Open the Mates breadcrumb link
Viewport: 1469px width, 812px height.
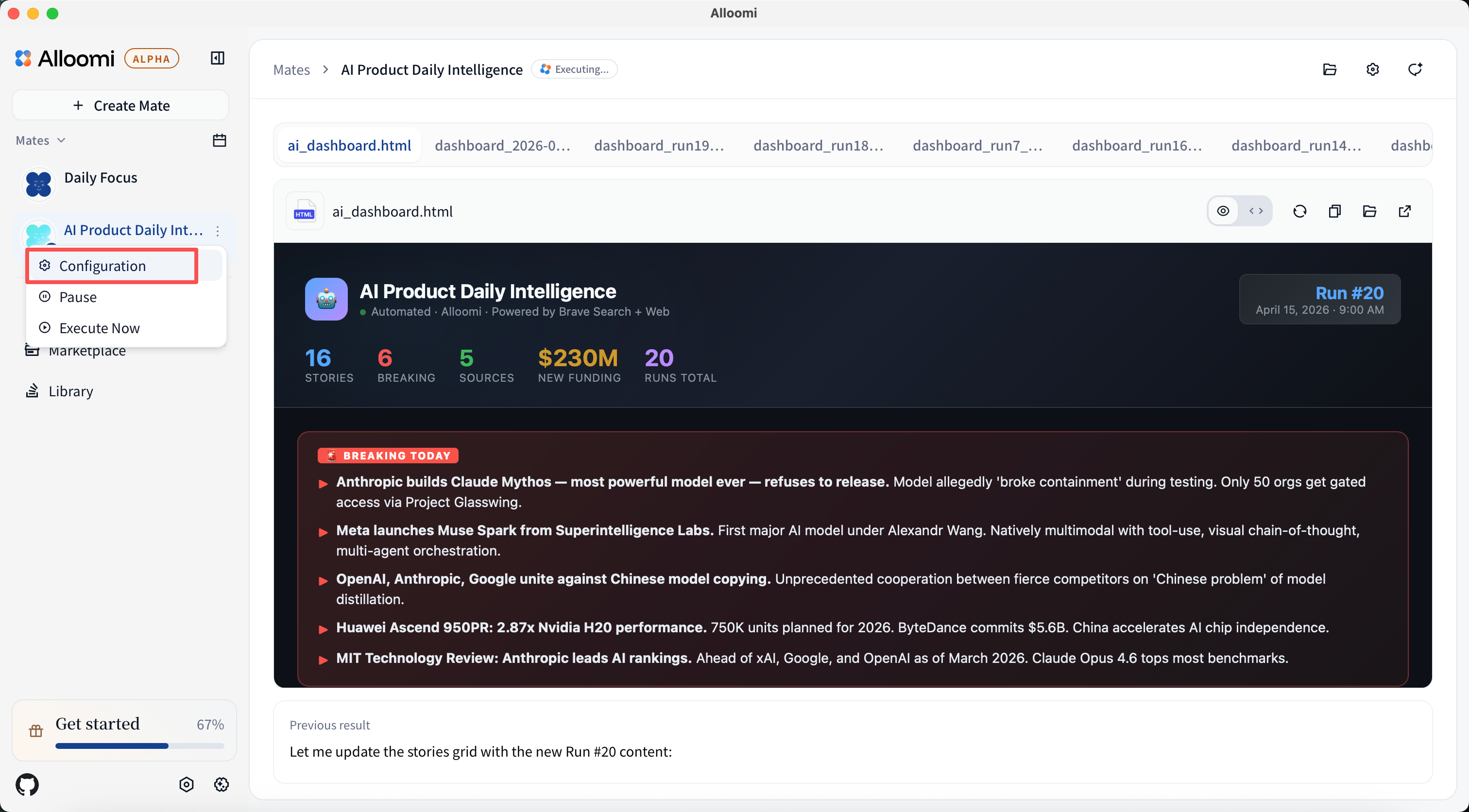pos(291,69)
